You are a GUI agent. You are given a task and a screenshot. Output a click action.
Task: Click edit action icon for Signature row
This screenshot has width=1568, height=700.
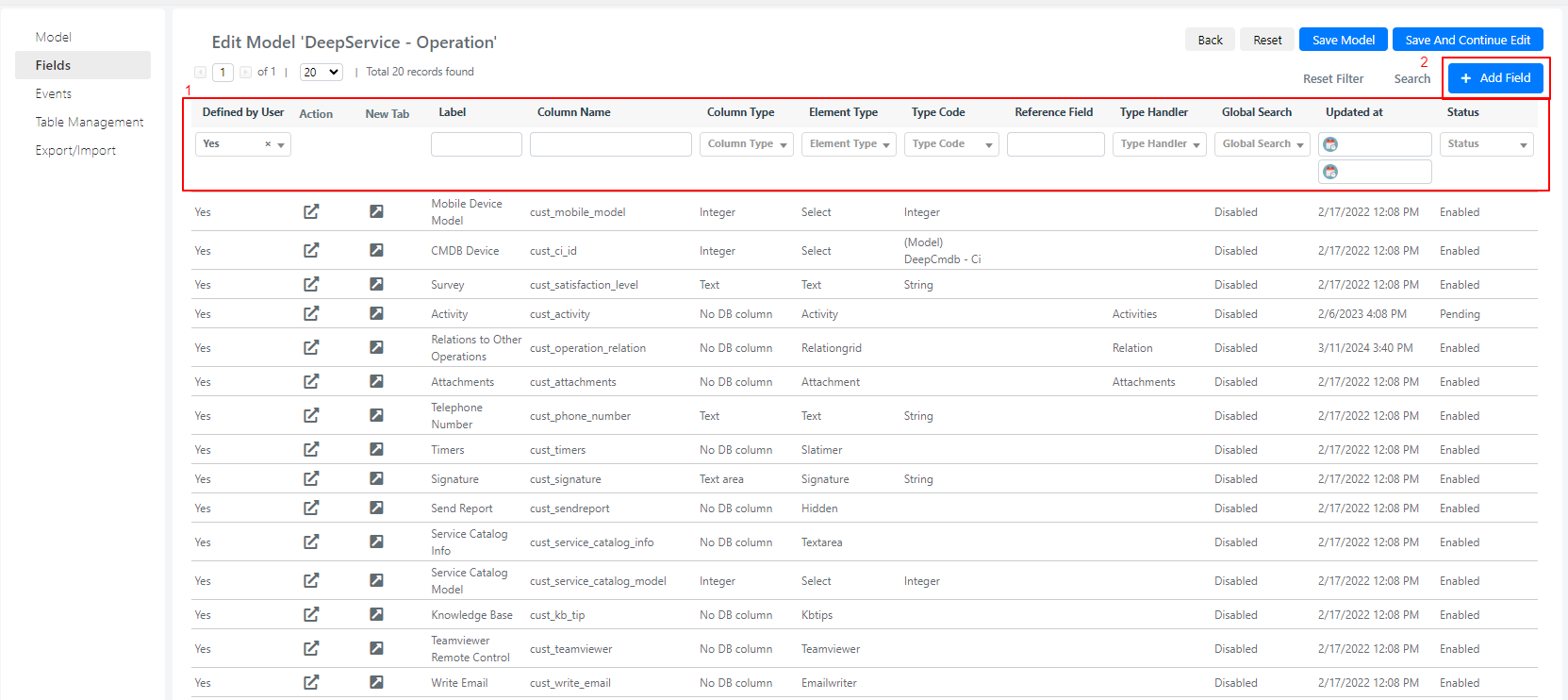coord(311,478)
